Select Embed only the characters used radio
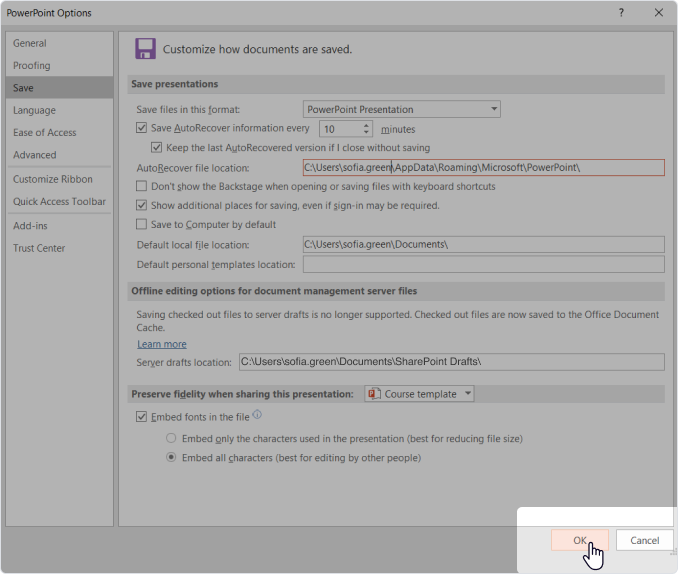This screenshot has height=574, width=678. click(x=171, y=438)
